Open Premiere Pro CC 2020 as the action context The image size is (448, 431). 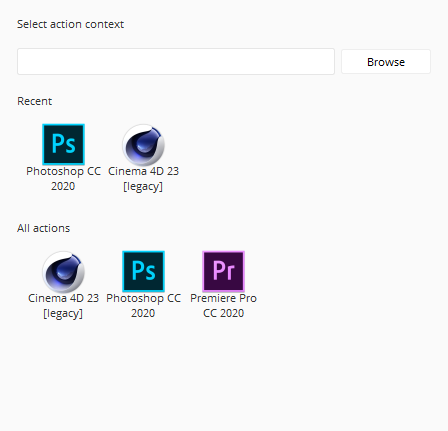(x=223, y=271)
